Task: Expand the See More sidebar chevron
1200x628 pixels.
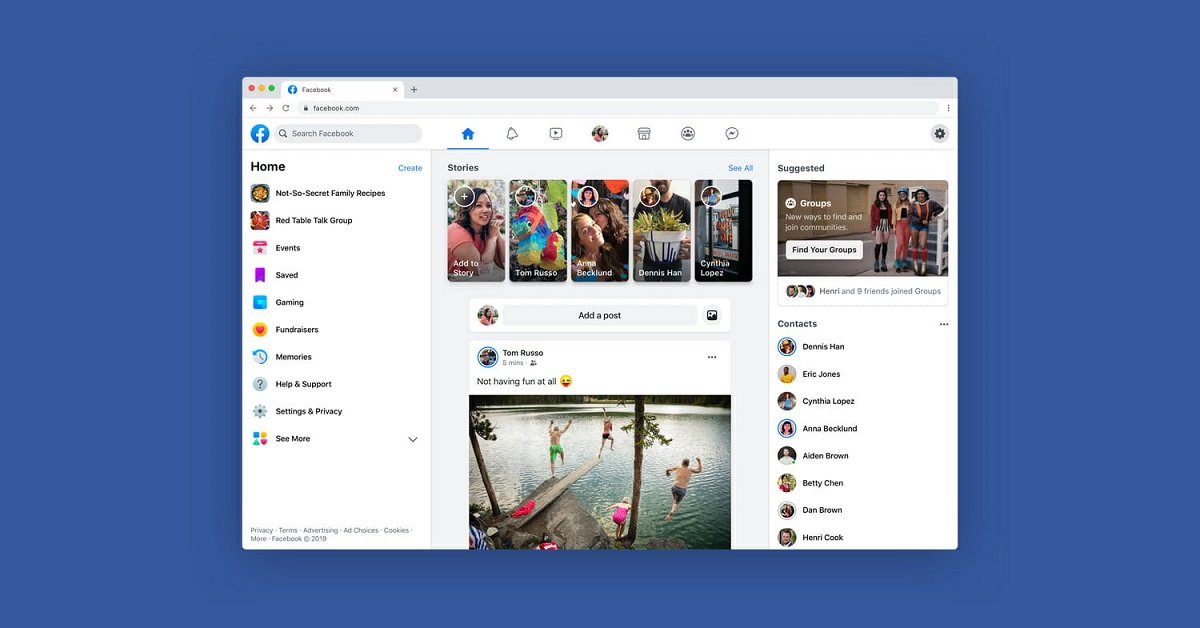Action: 412,439
